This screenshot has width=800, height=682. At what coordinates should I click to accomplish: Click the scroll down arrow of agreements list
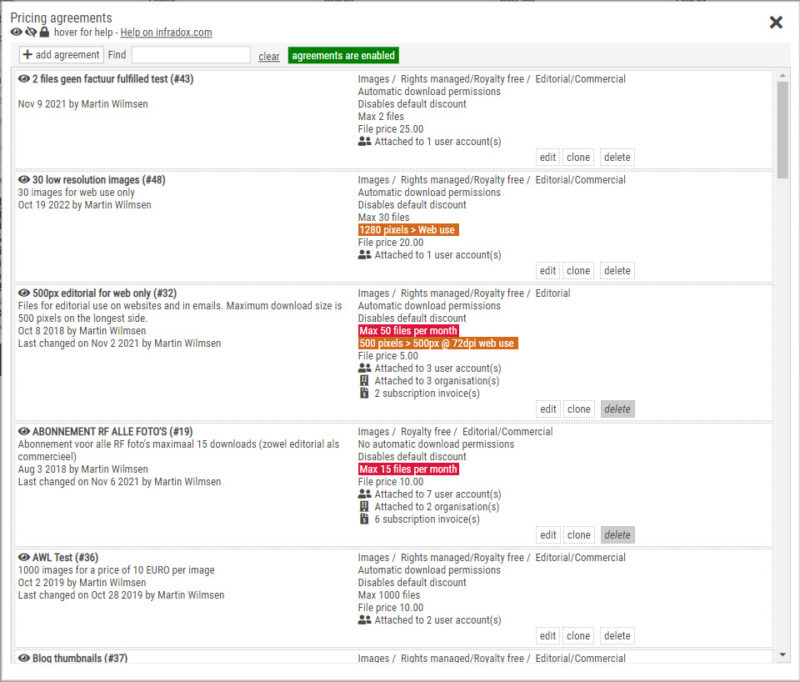(x=782, y=654)
